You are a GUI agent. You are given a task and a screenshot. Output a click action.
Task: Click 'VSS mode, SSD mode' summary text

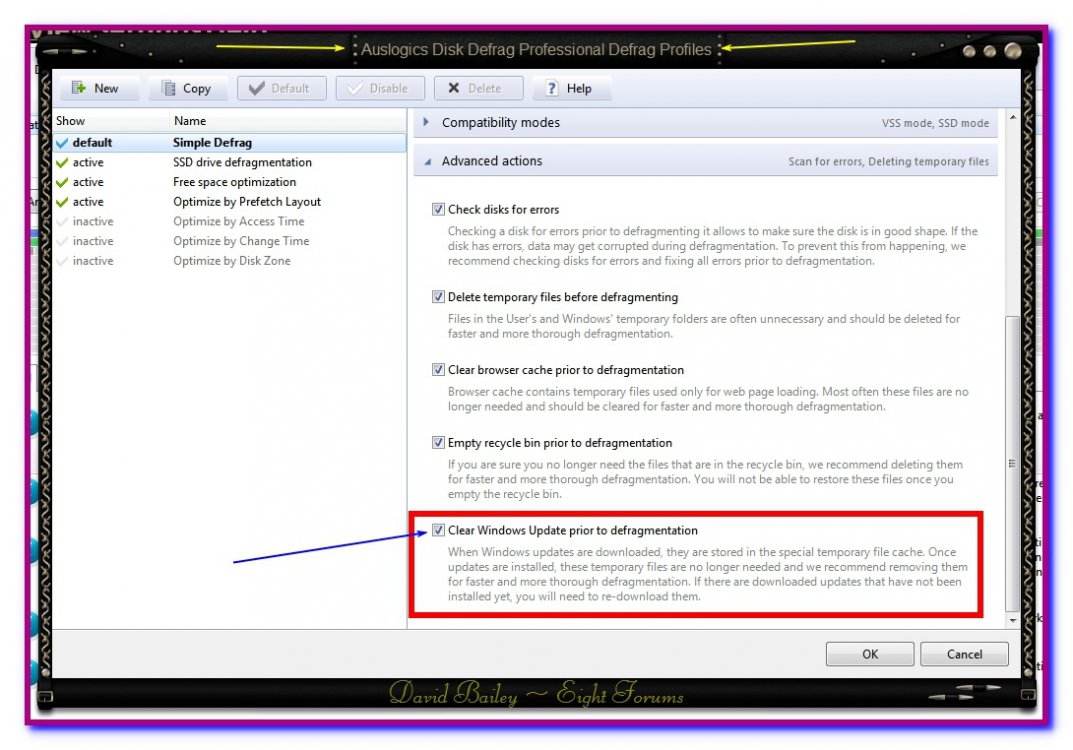[935, 123]
